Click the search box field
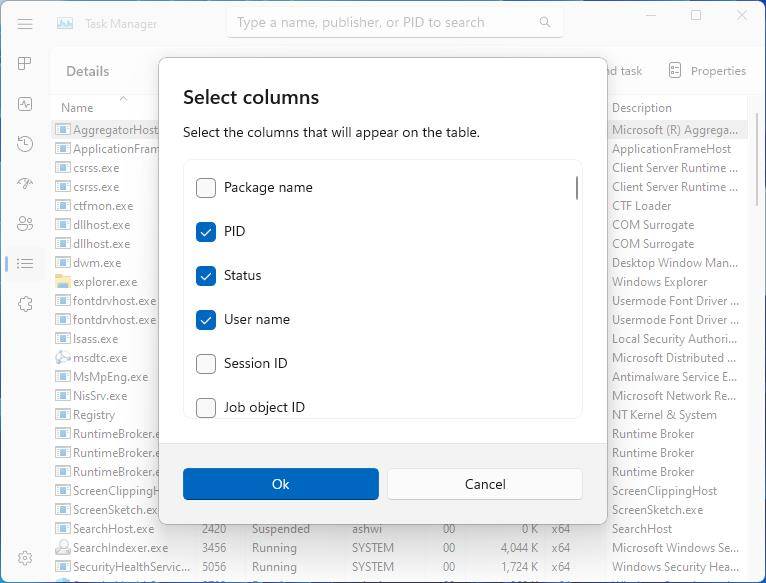The height and width of the screenshot is (583, 766). pos(395,22)
